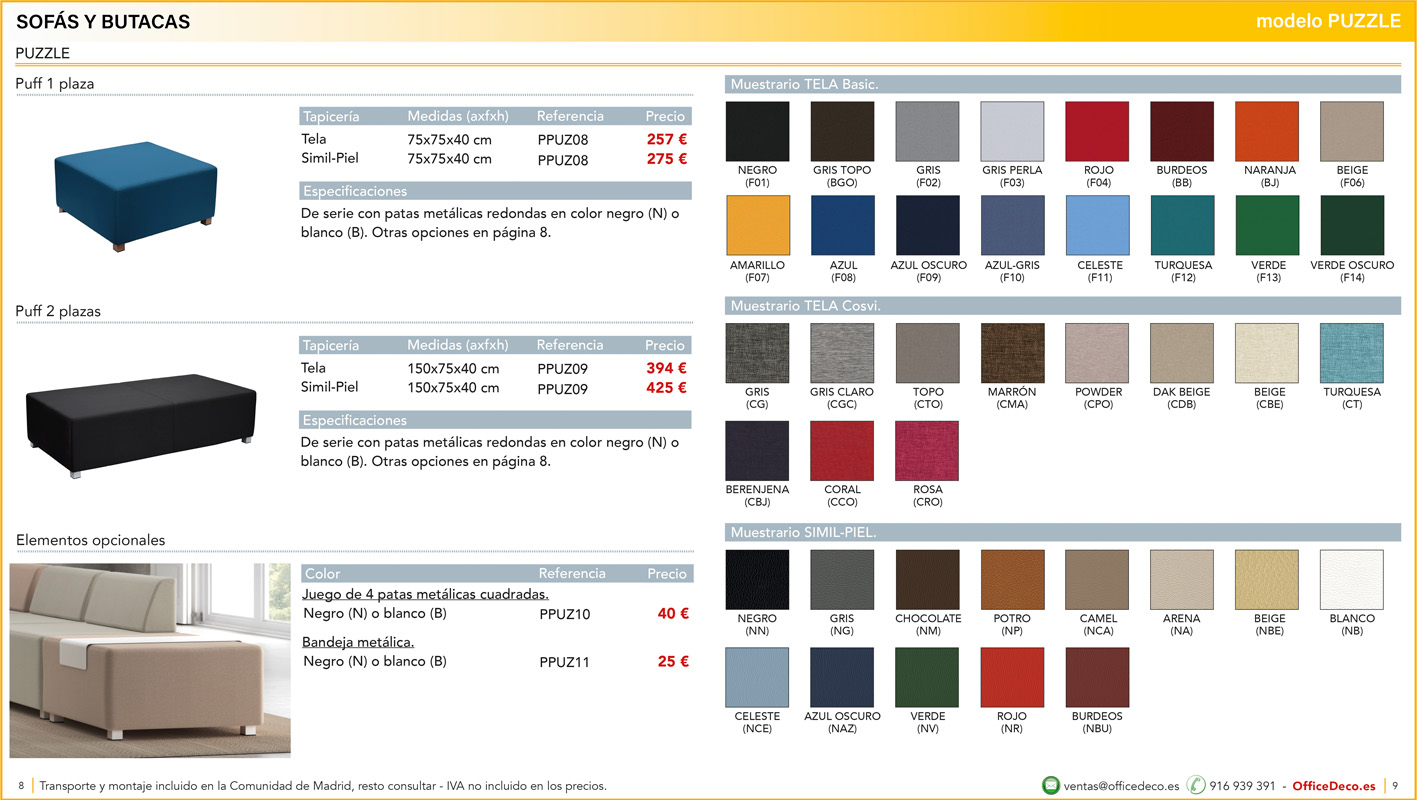The image size is (1417, 800).
Task: Choose the CHOCOLATE (NM) swatch
Action: coord(927,580)
